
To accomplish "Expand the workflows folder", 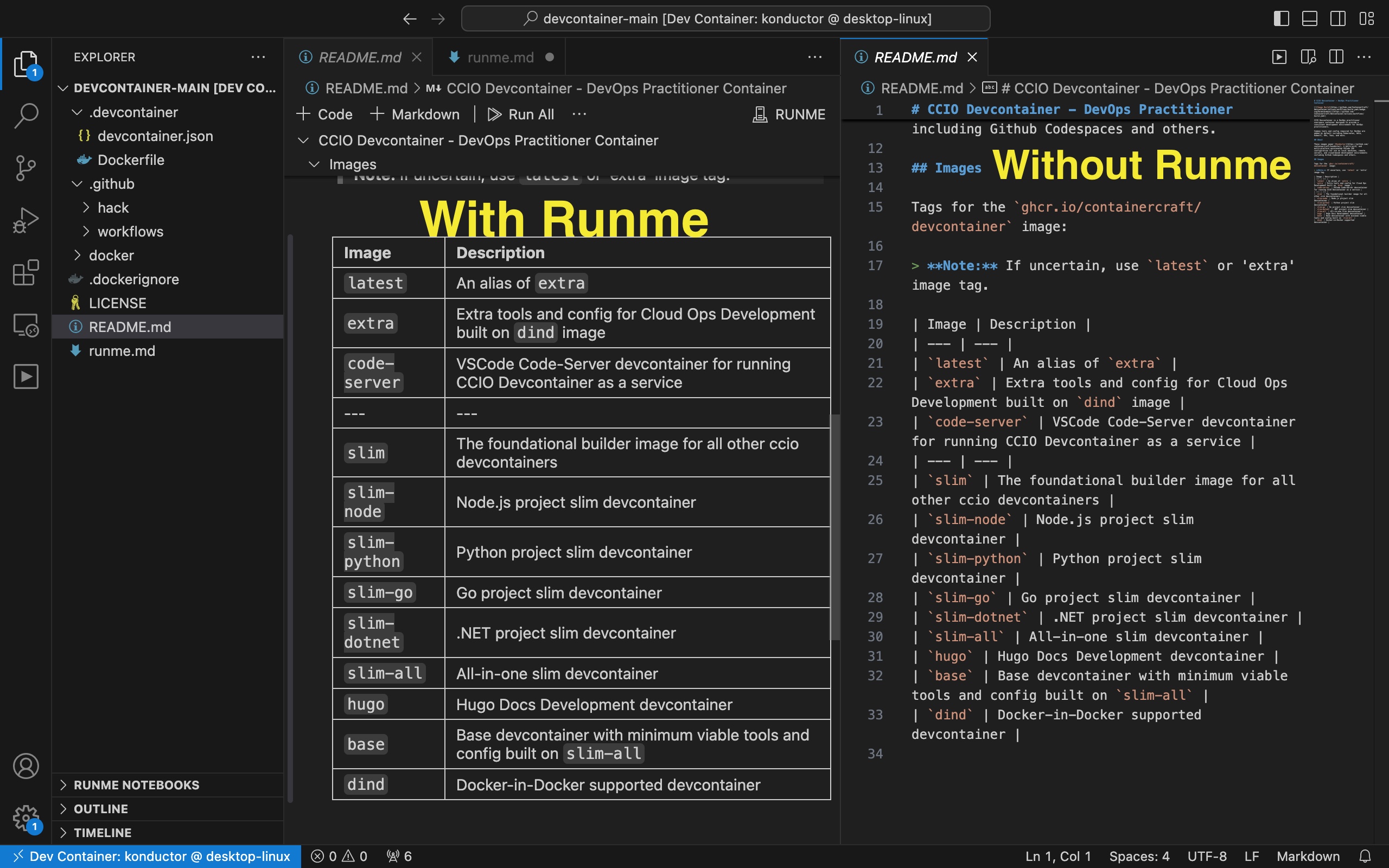I will pos(86,231).
